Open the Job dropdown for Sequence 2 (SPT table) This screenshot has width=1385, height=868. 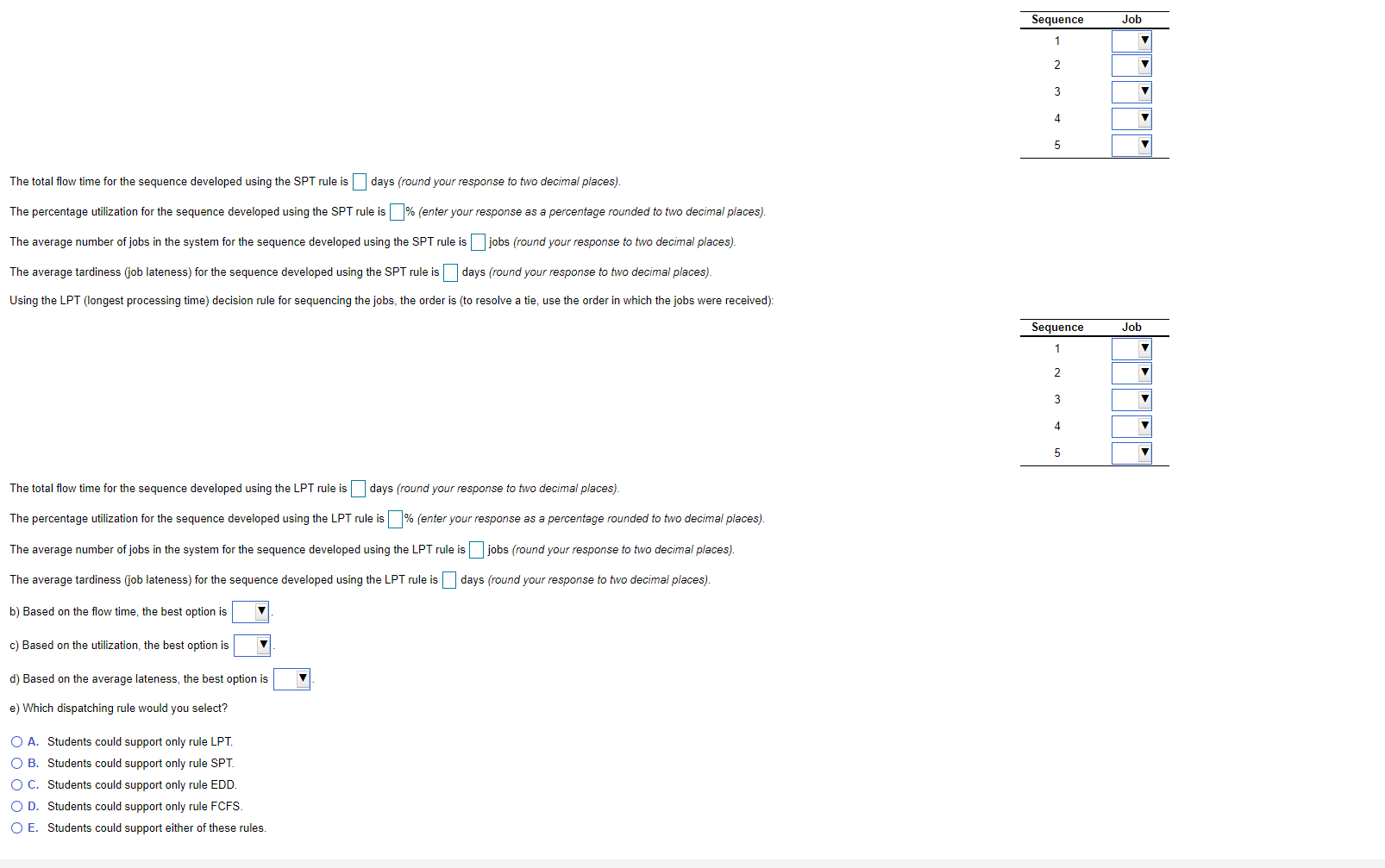1131,65
